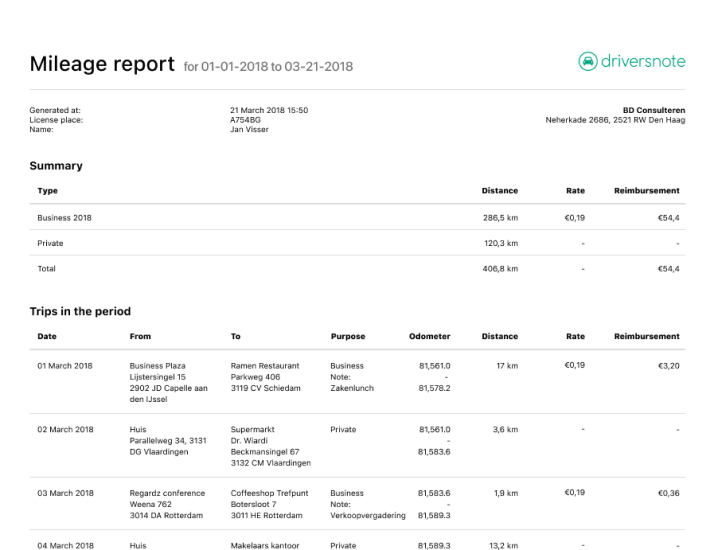Click the 'Purpose' column header
Viewport: 714px width, 550px height.
pos(348,336)
